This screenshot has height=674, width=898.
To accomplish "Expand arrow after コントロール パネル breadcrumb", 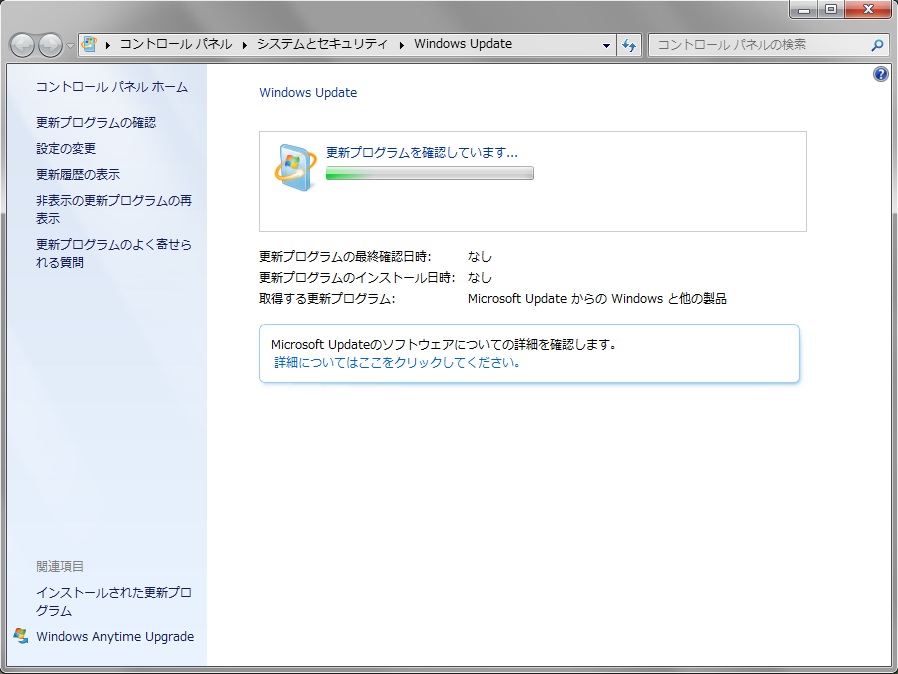I will point(245,45).
